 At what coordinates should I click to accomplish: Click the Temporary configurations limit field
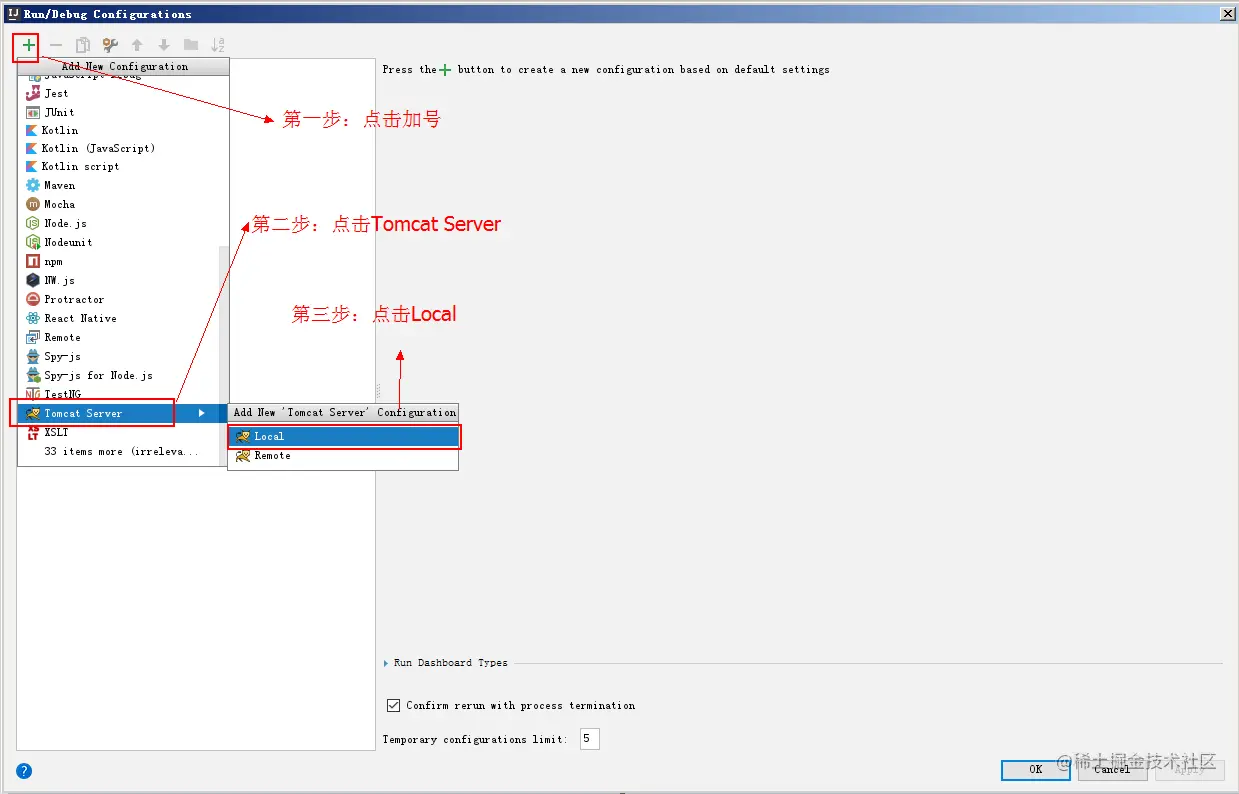(x=589, y=739)
